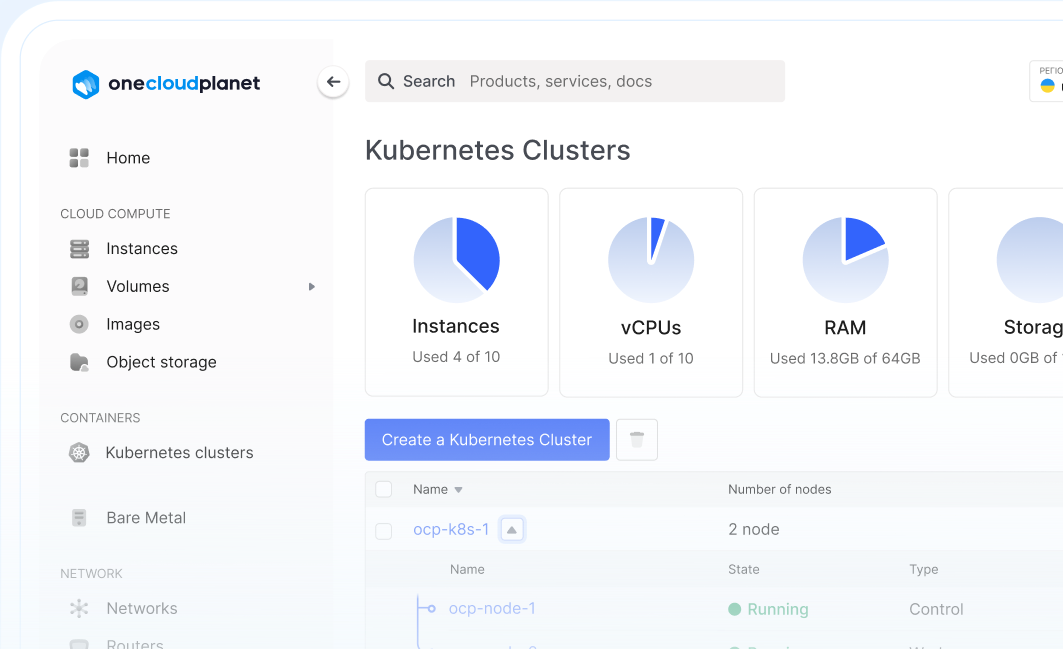This screenshot has height=649, width=1063.
Task: Open Instances in sidebar
Action: pos(142,249)
